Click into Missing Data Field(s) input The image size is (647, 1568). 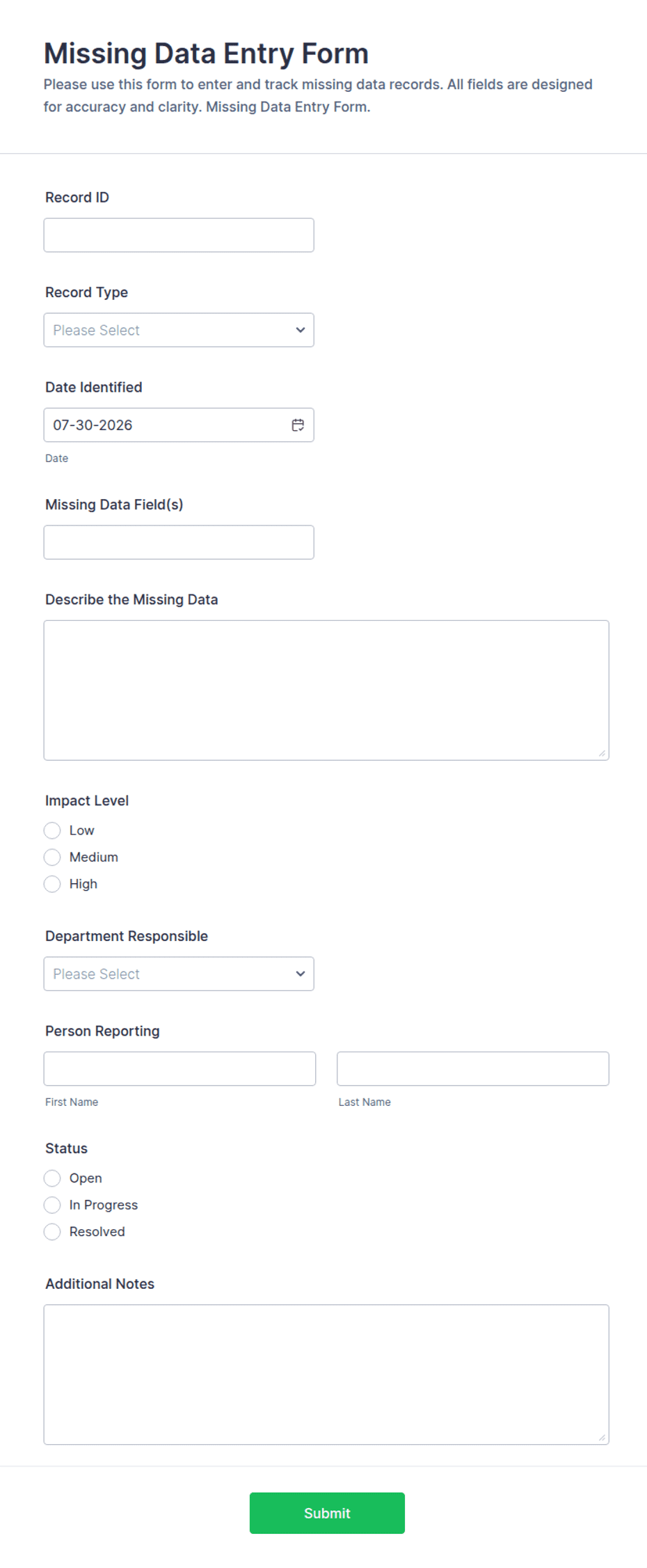coord(179,542)
